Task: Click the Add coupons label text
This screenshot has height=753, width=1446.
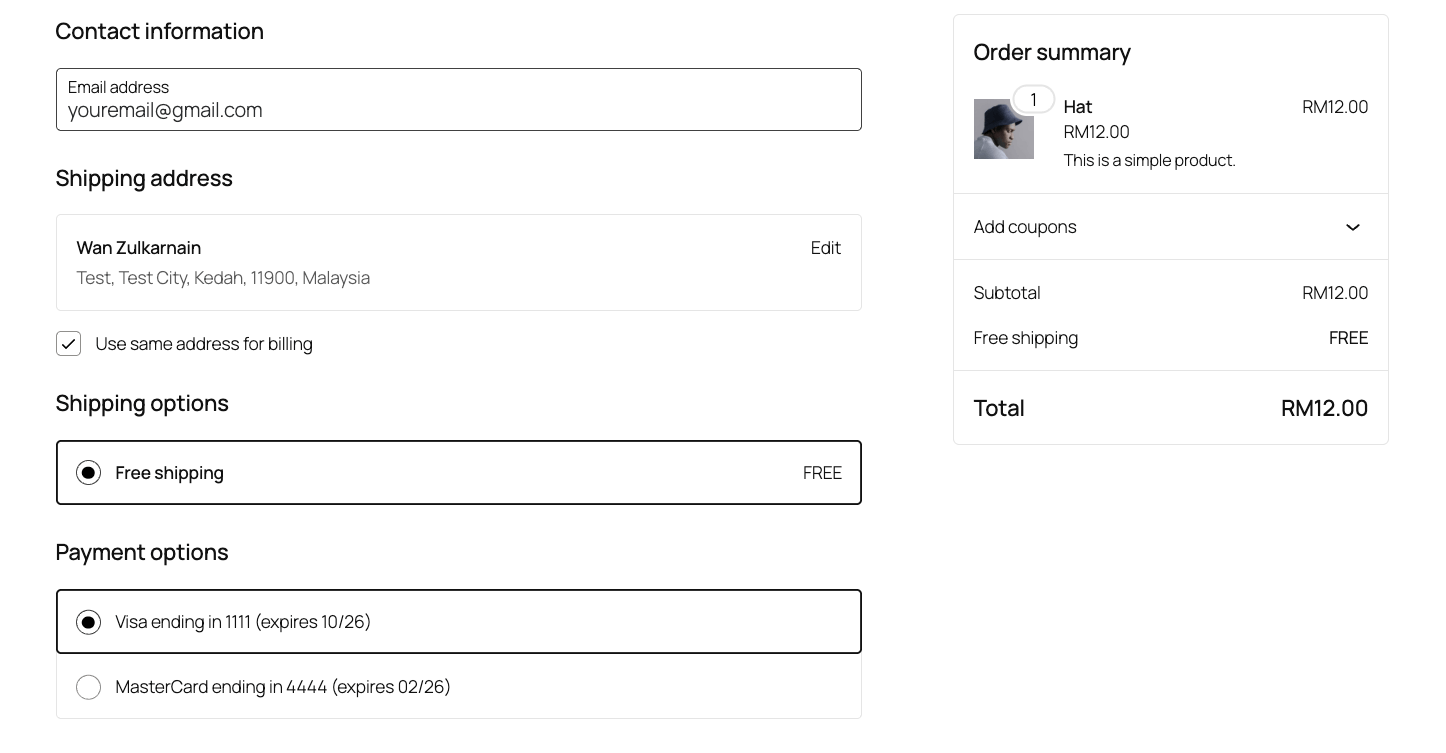Action: [x=1025, y=227]
